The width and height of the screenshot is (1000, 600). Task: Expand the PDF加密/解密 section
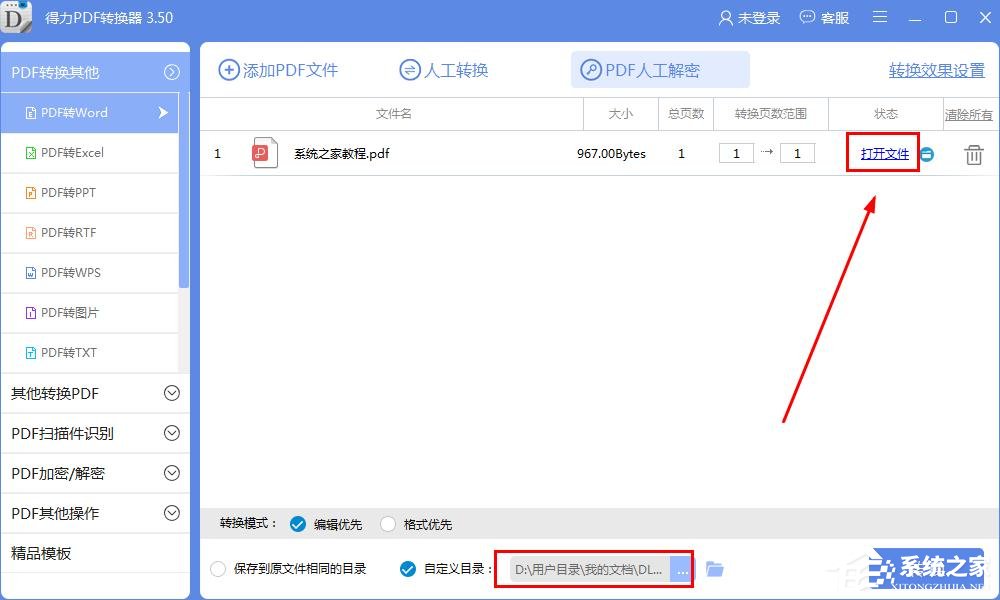tap(95, 473)
